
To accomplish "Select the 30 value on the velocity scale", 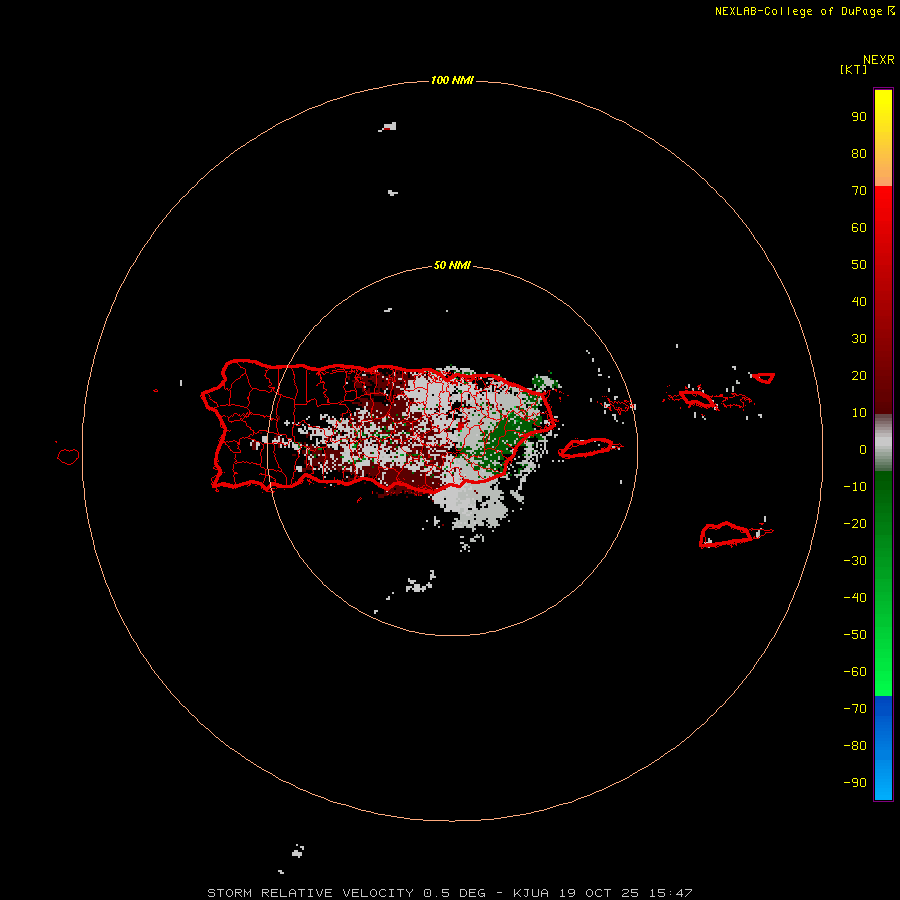I will click(x=859, y=339).
